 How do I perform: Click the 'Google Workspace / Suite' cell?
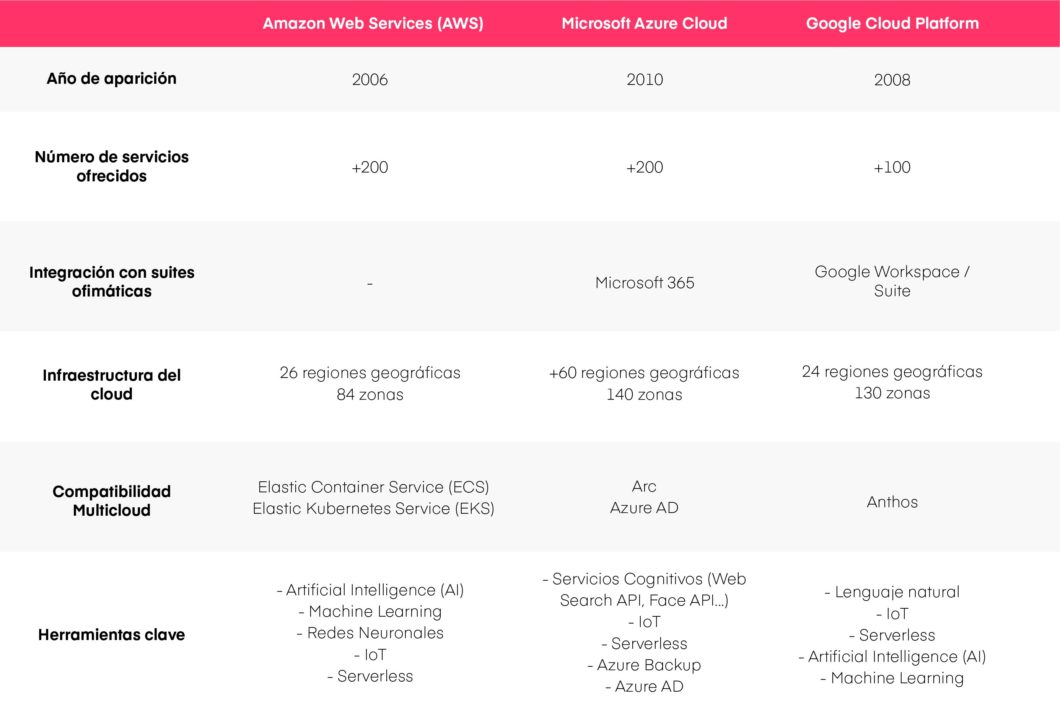(892, 281)
